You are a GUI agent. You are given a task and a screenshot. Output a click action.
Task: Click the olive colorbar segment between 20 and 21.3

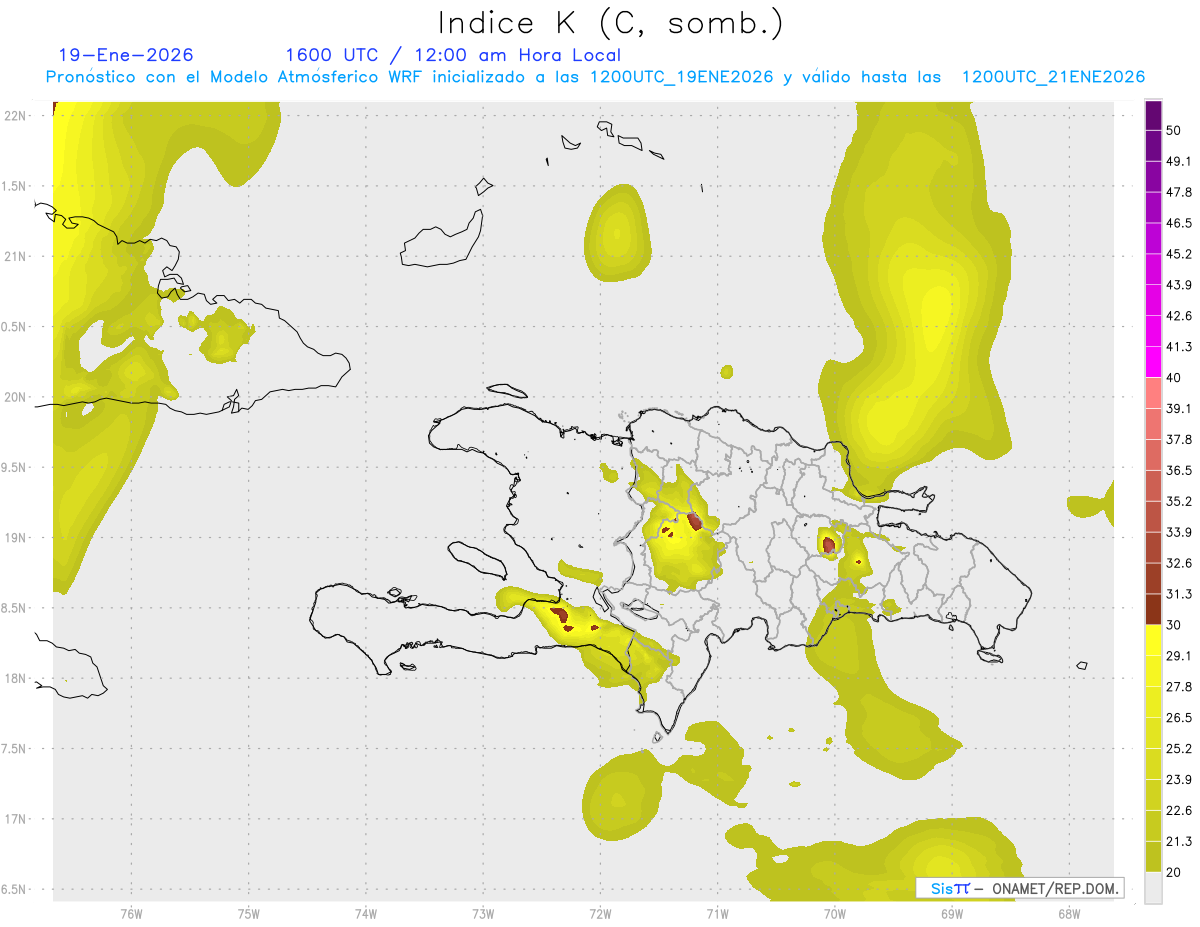click(1153, 857)
